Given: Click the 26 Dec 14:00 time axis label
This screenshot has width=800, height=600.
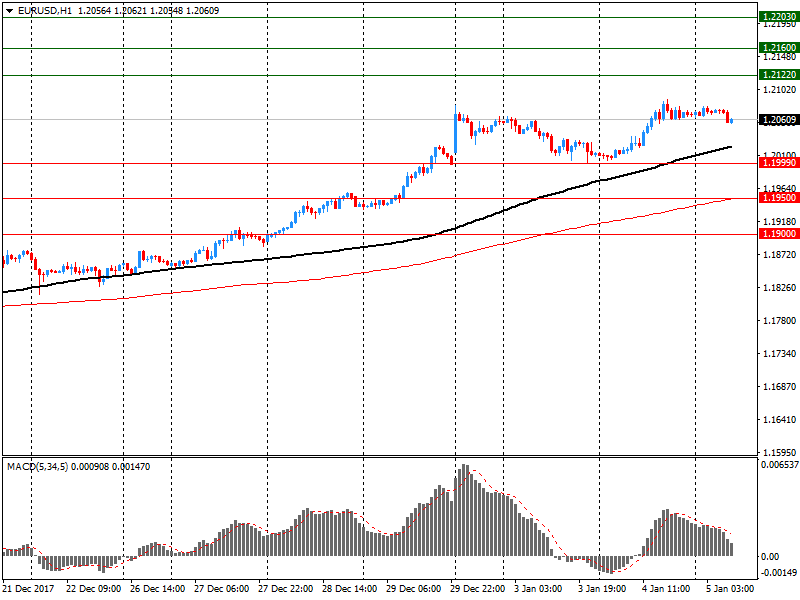Looking at the screenshot, I should (158, 589).
